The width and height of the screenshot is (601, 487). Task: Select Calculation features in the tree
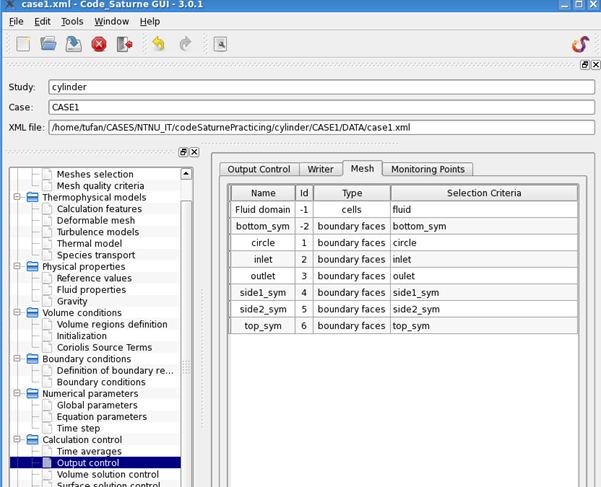tap(99, 209)
